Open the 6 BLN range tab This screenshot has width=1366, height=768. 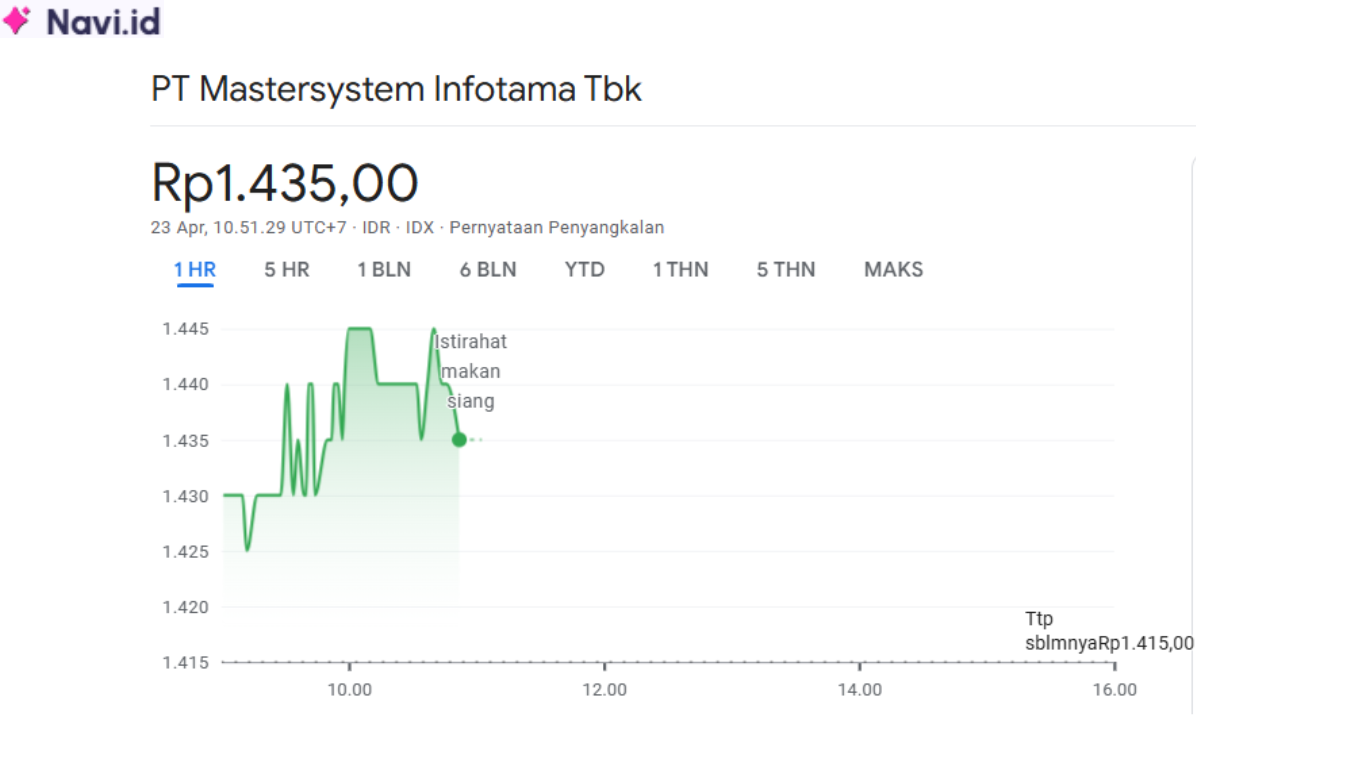pyautogui.click(x=488, y=269)
